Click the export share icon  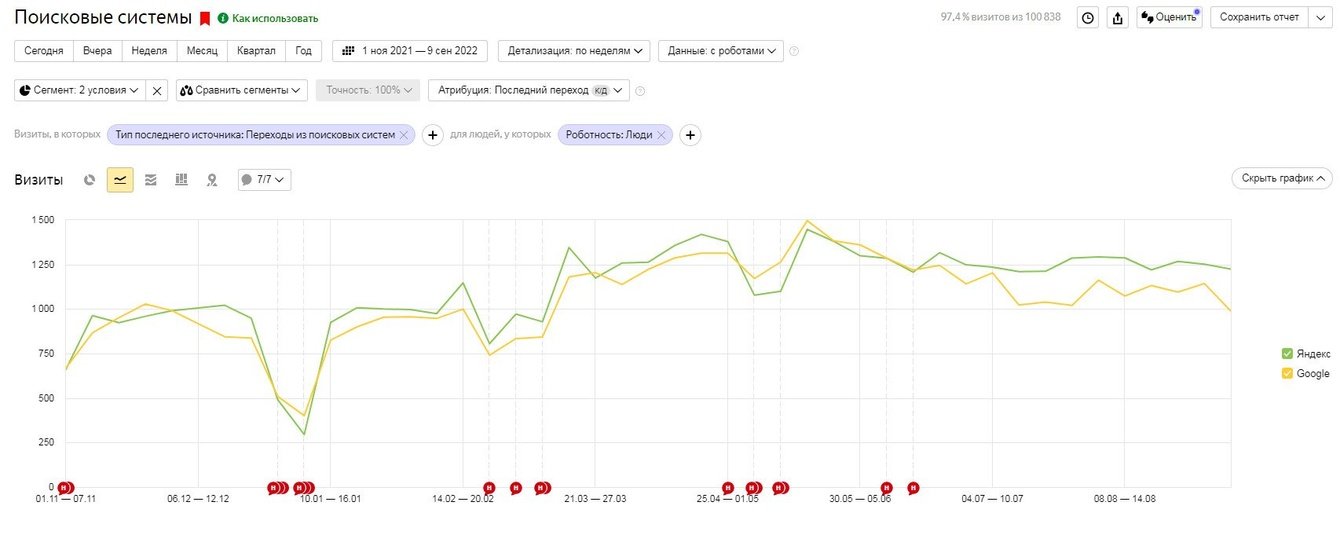click(x=1118, y=17)
